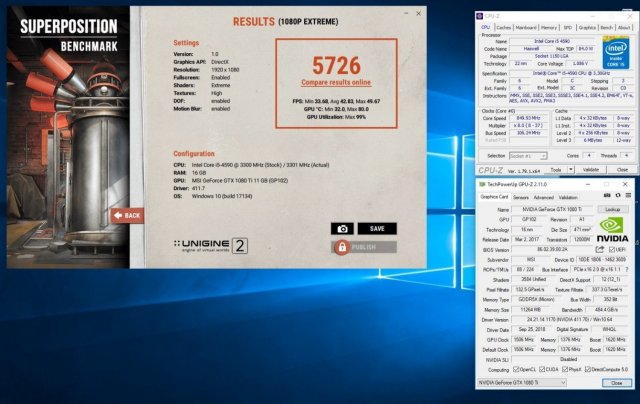
Task: Toggle the OpenCL checkbox
Action: (517, 370)
